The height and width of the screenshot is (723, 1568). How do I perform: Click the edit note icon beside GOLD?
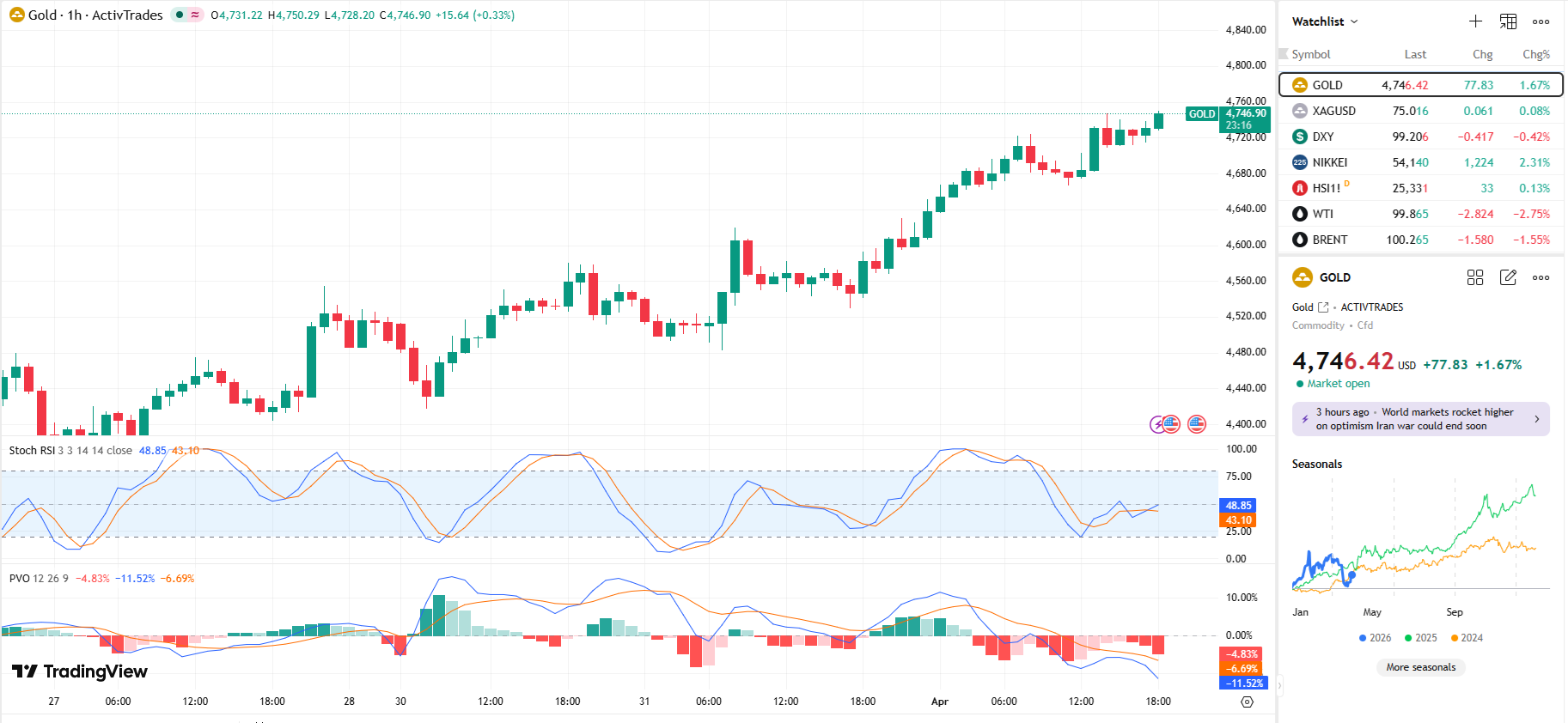(1508, 277)
